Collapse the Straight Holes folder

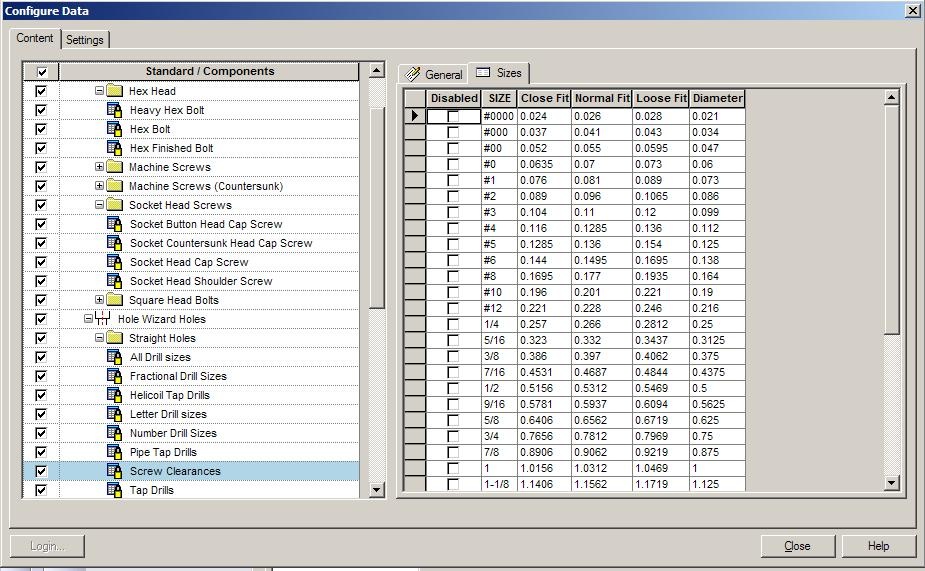(x=99, y=337)
